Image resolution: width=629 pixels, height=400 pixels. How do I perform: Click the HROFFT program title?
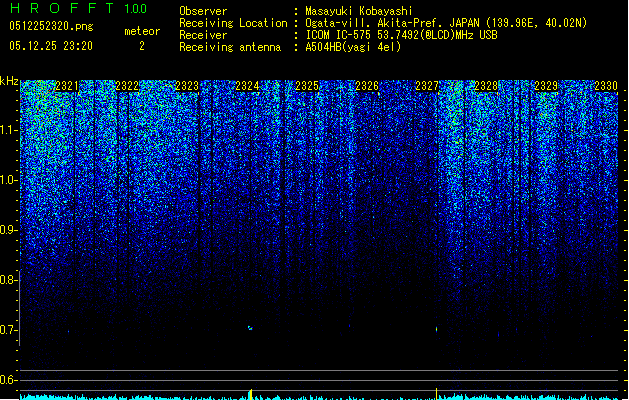pos(62,8)
